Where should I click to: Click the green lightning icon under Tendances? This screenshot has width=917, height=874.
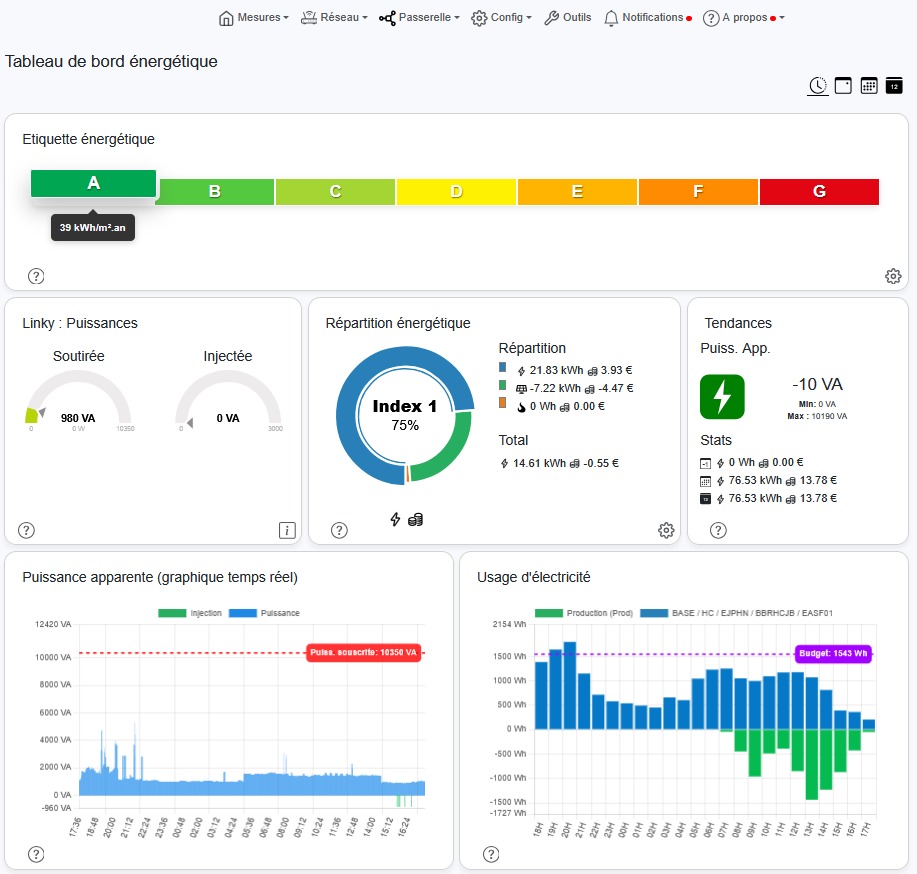721,397
